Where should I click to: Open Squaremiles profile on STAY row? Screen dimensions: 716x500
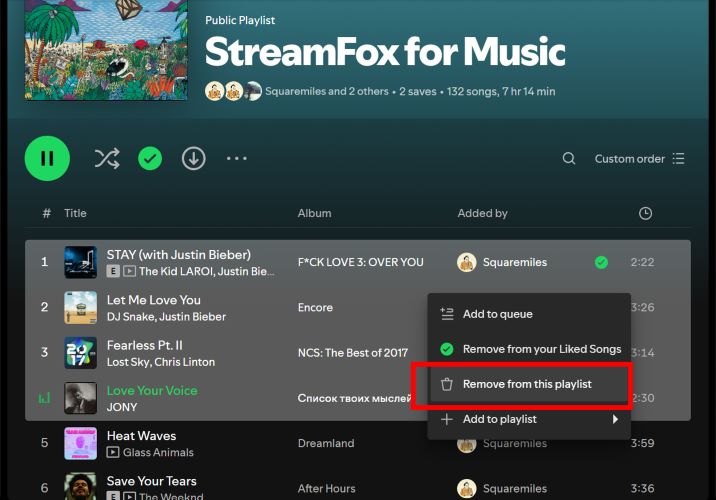515,262
